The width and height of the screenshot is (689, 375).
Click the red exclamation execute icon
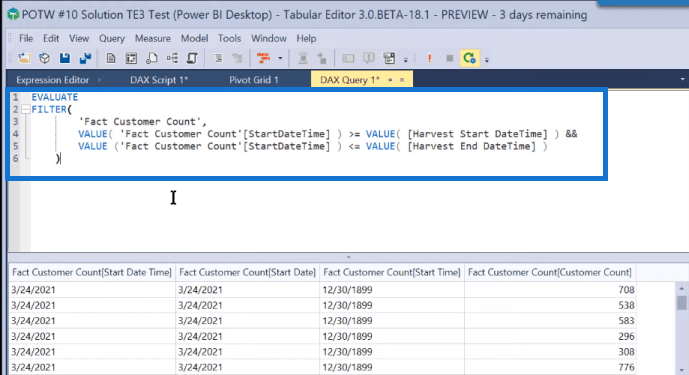429,58
